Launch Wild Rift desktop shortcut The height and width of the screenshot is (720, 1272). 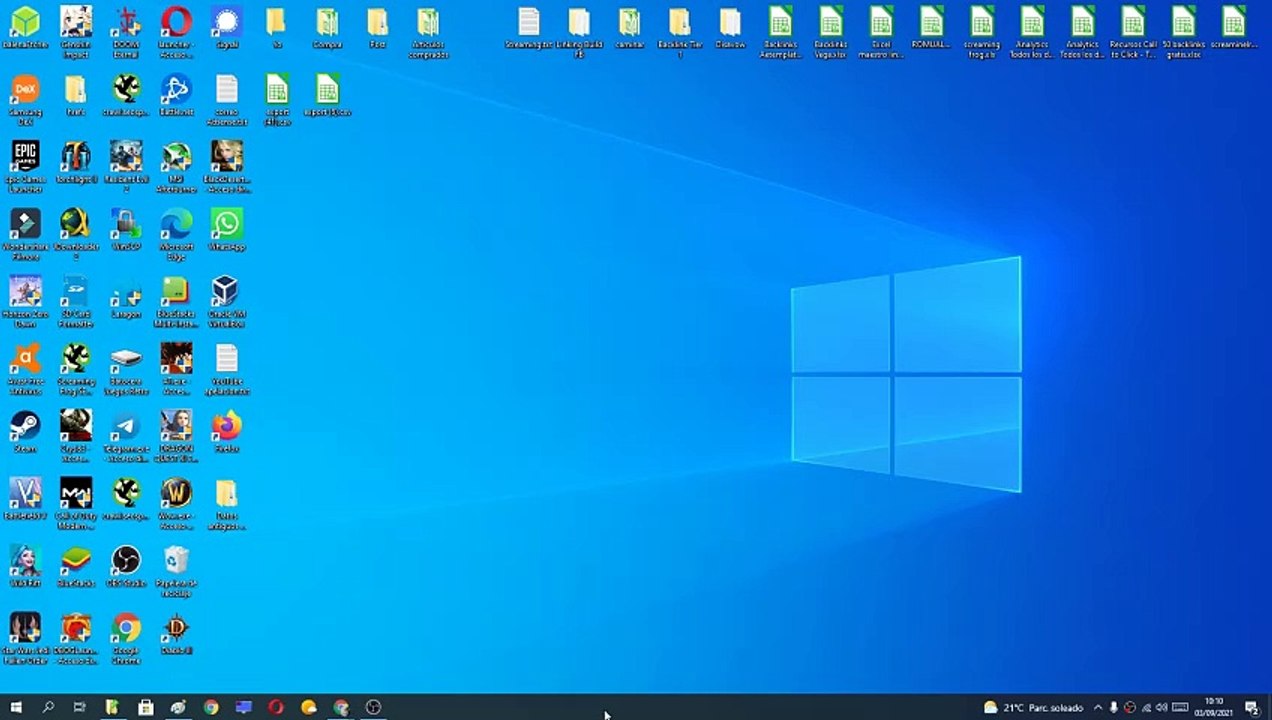25,565
